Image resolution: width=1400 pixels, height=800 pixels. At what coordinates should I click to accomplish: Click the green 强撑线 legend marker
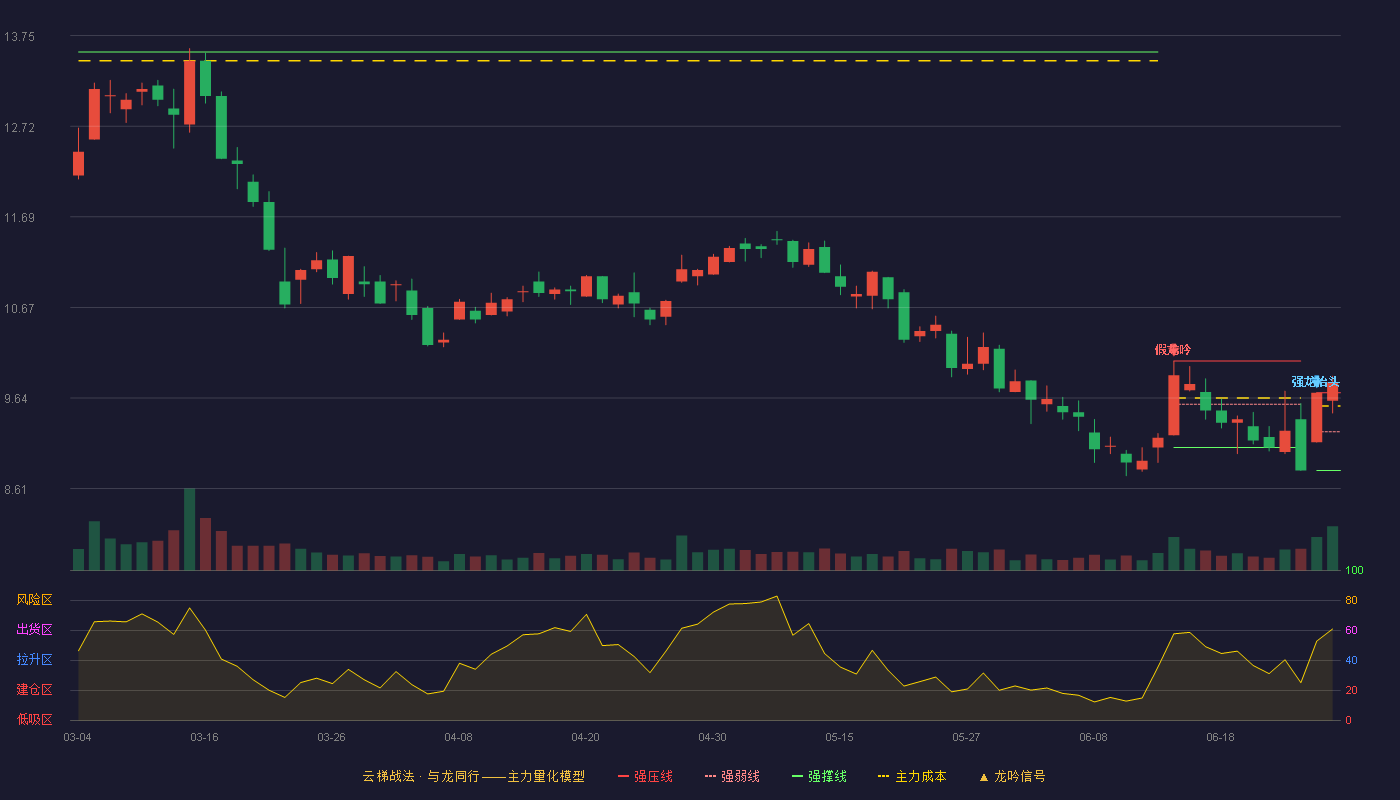(x=798, y=776)
